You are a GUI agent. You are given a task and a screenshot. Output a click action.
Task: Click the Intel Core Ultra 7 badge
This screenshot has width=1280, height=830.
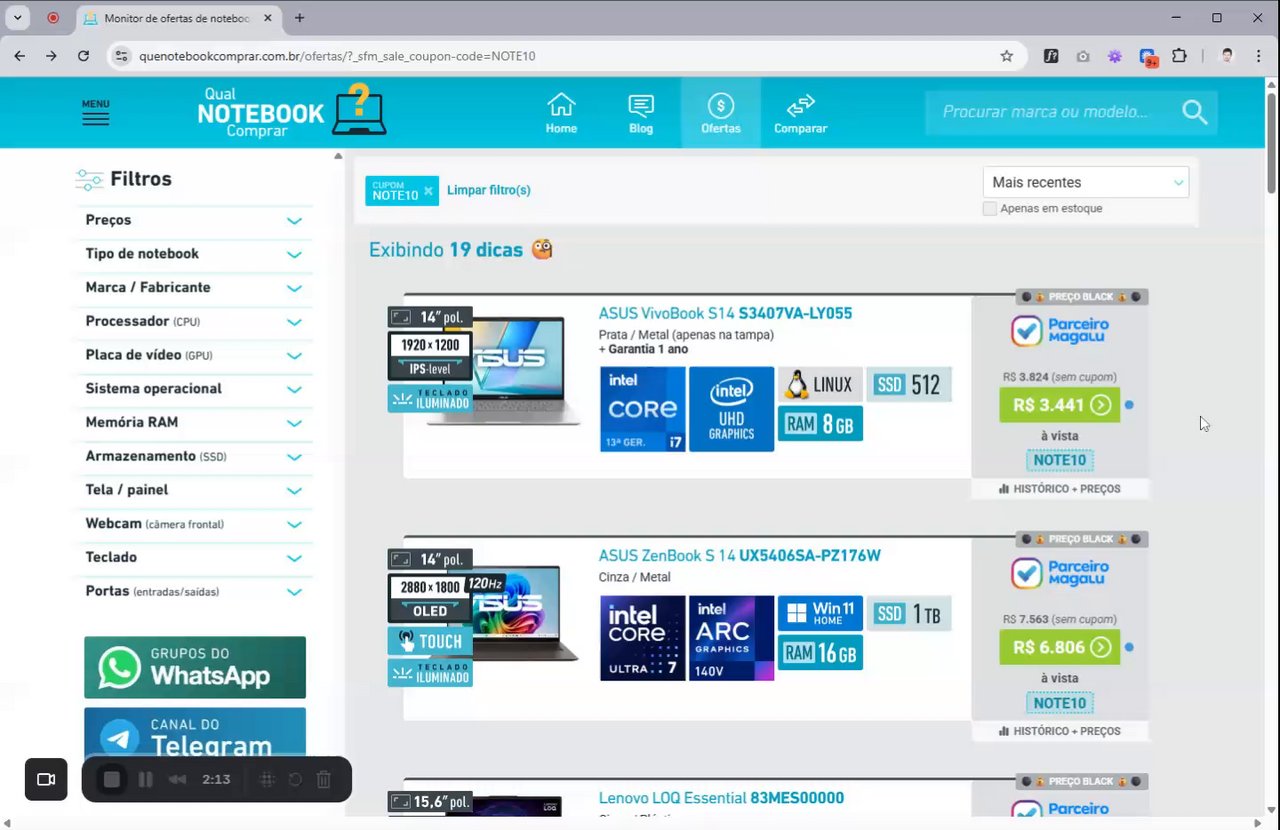pos(643,638)
